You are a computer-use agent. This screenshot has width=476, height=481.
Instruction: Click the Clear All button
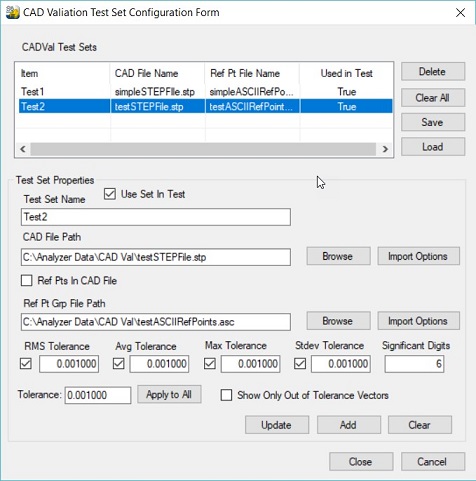tap(433, 97)
